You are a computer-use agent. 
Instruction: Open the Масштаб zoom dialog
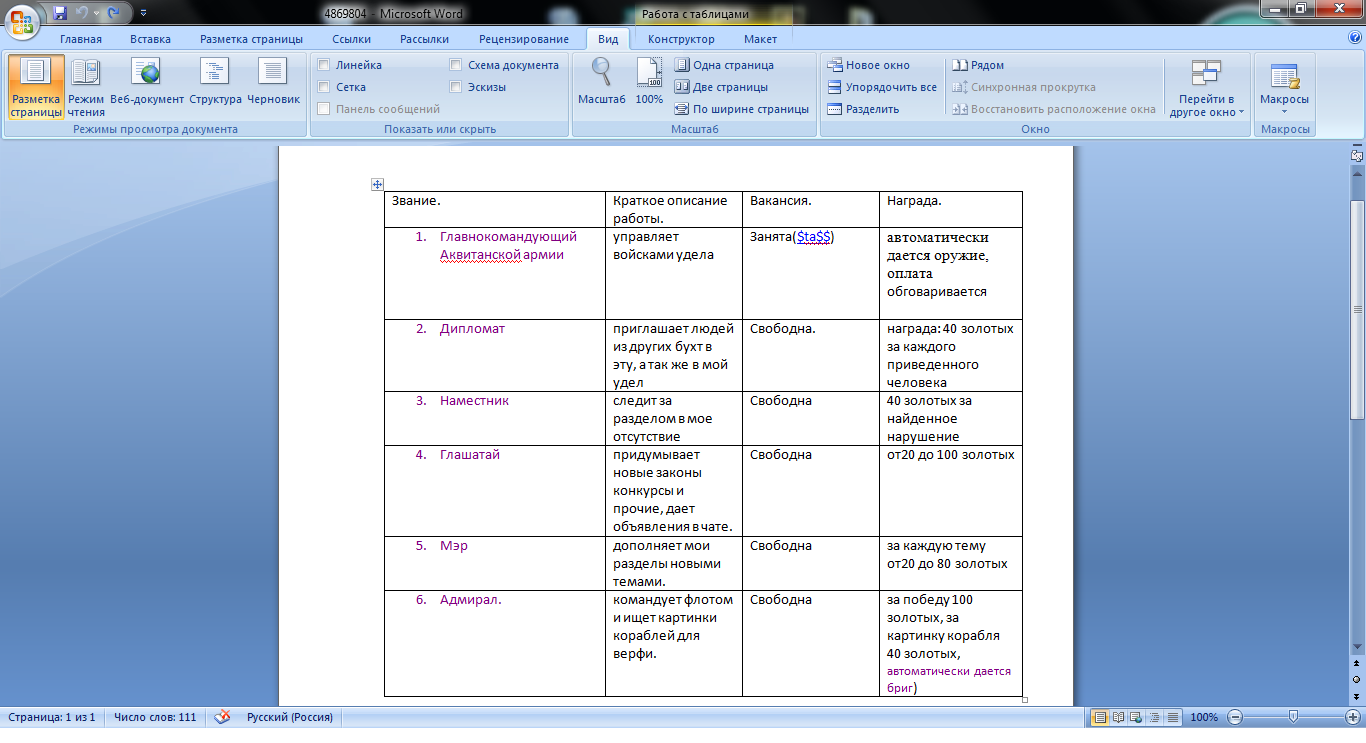(x=601, y=82)
